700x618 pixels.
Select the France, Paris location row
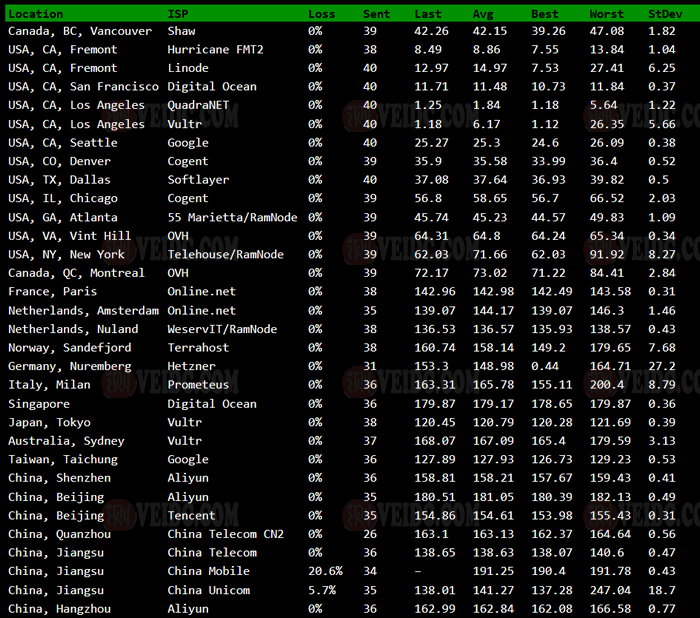pos(52,291)
